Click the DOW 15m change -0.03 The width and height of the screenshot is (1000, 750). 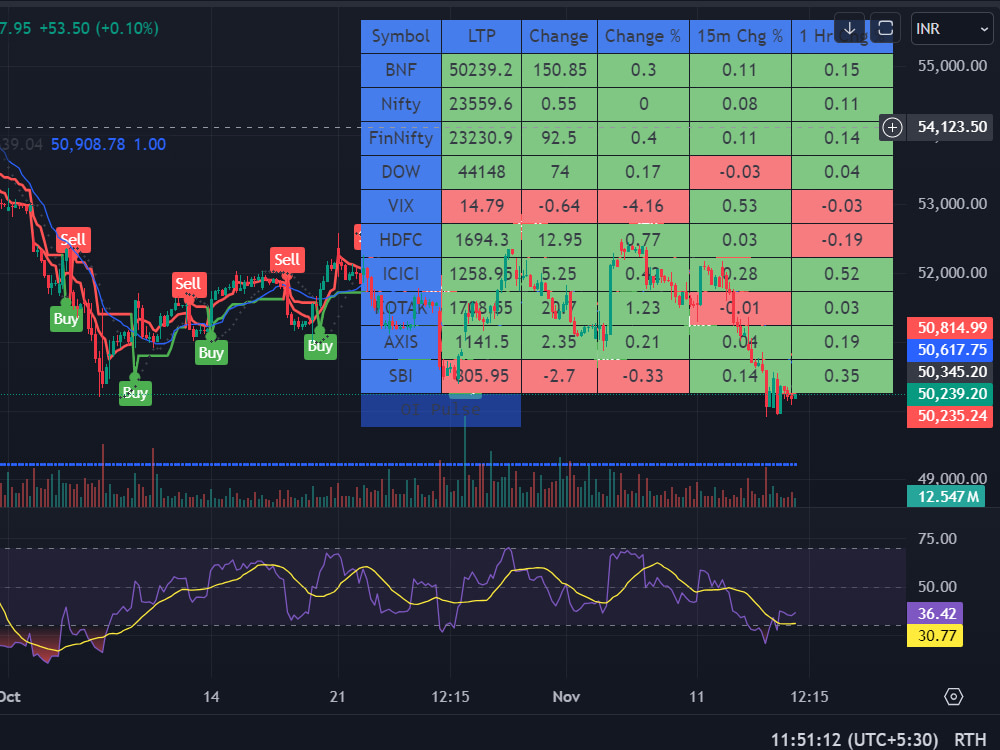pyautogui.click(x=740, y=172)
